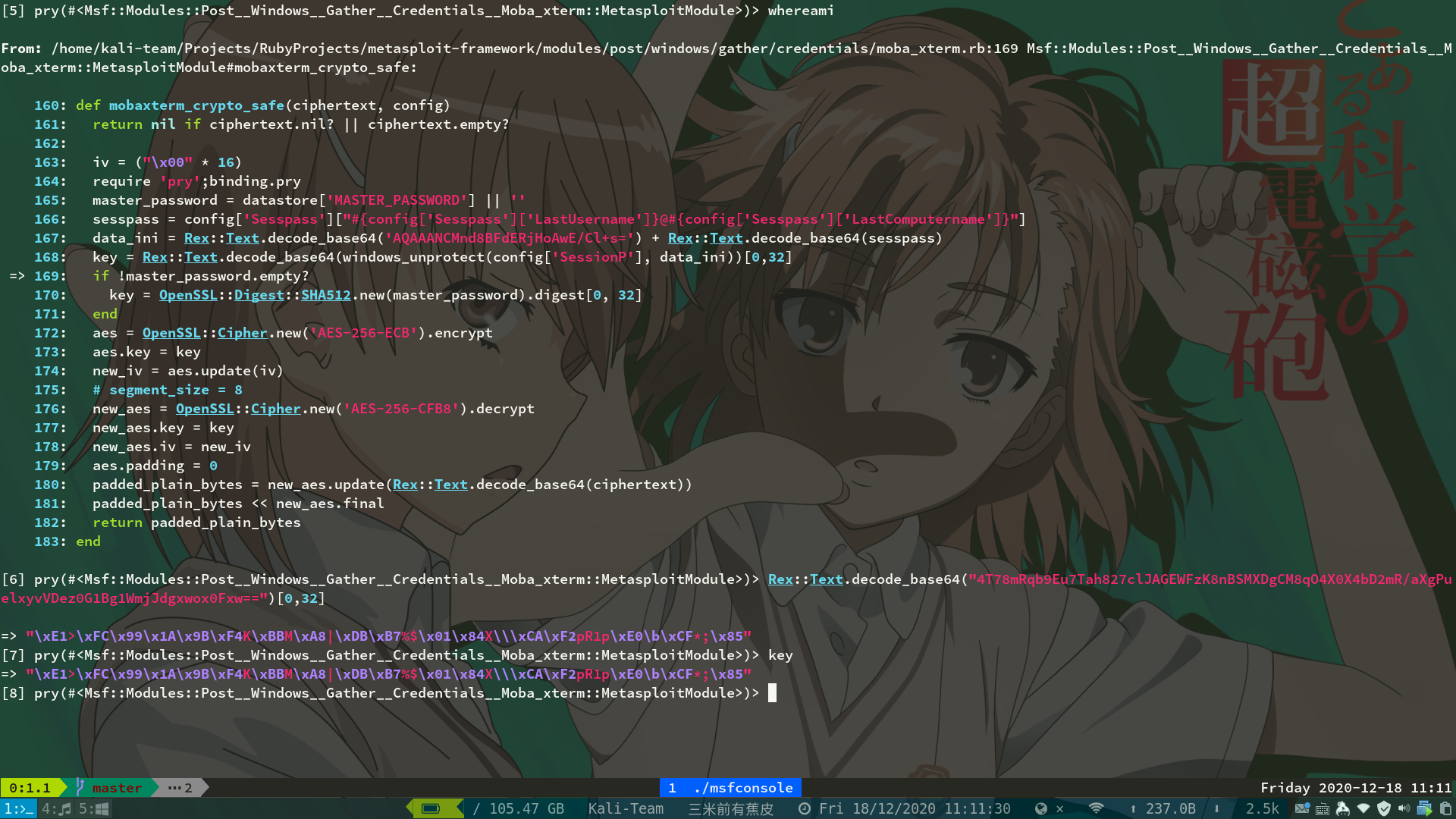Screen dimensions: 1456x819
Task: Click SHA512 on code line 170
Action: 326,295
